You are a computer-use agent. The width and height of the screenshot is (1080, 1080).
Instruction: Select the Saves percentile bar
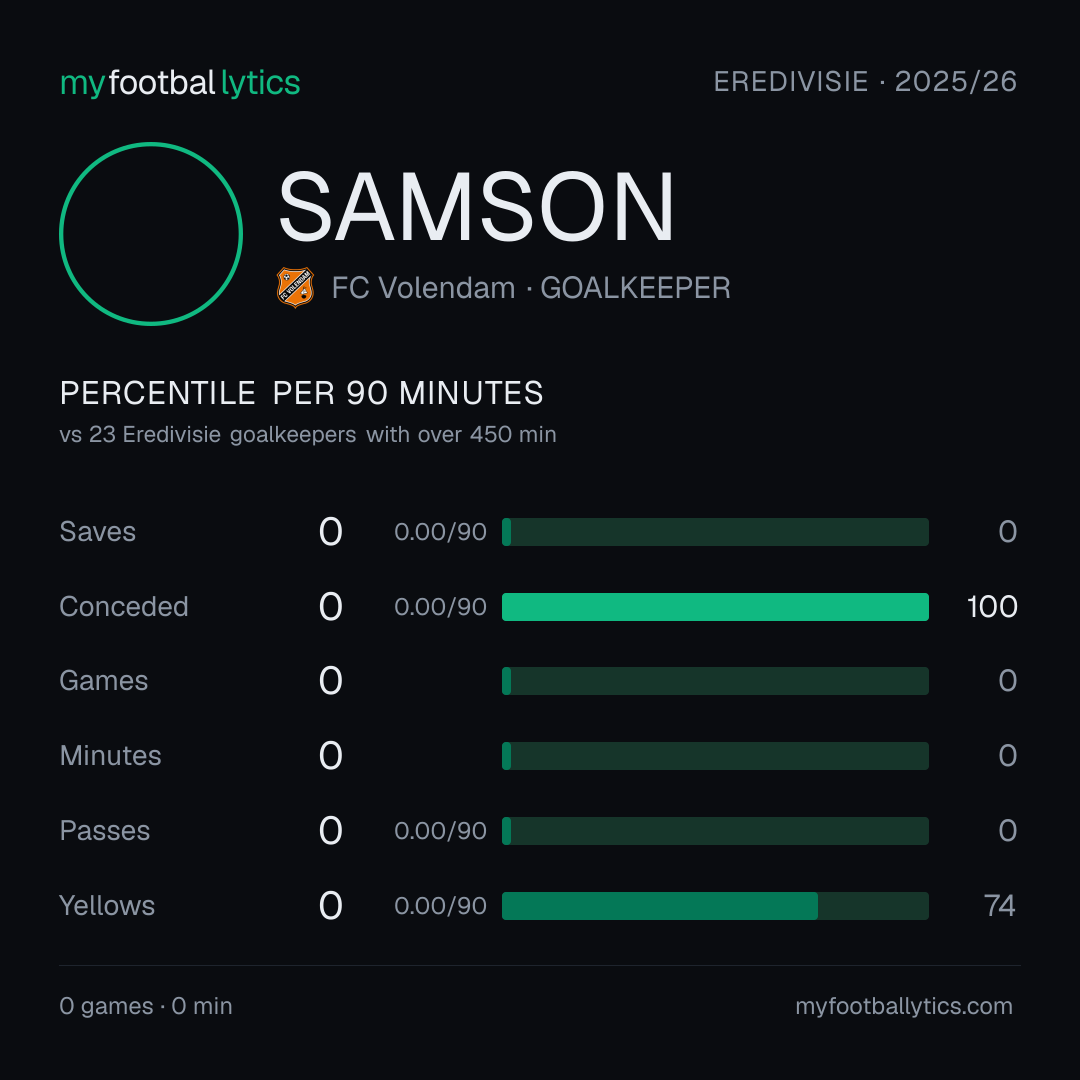click(715, 532)
